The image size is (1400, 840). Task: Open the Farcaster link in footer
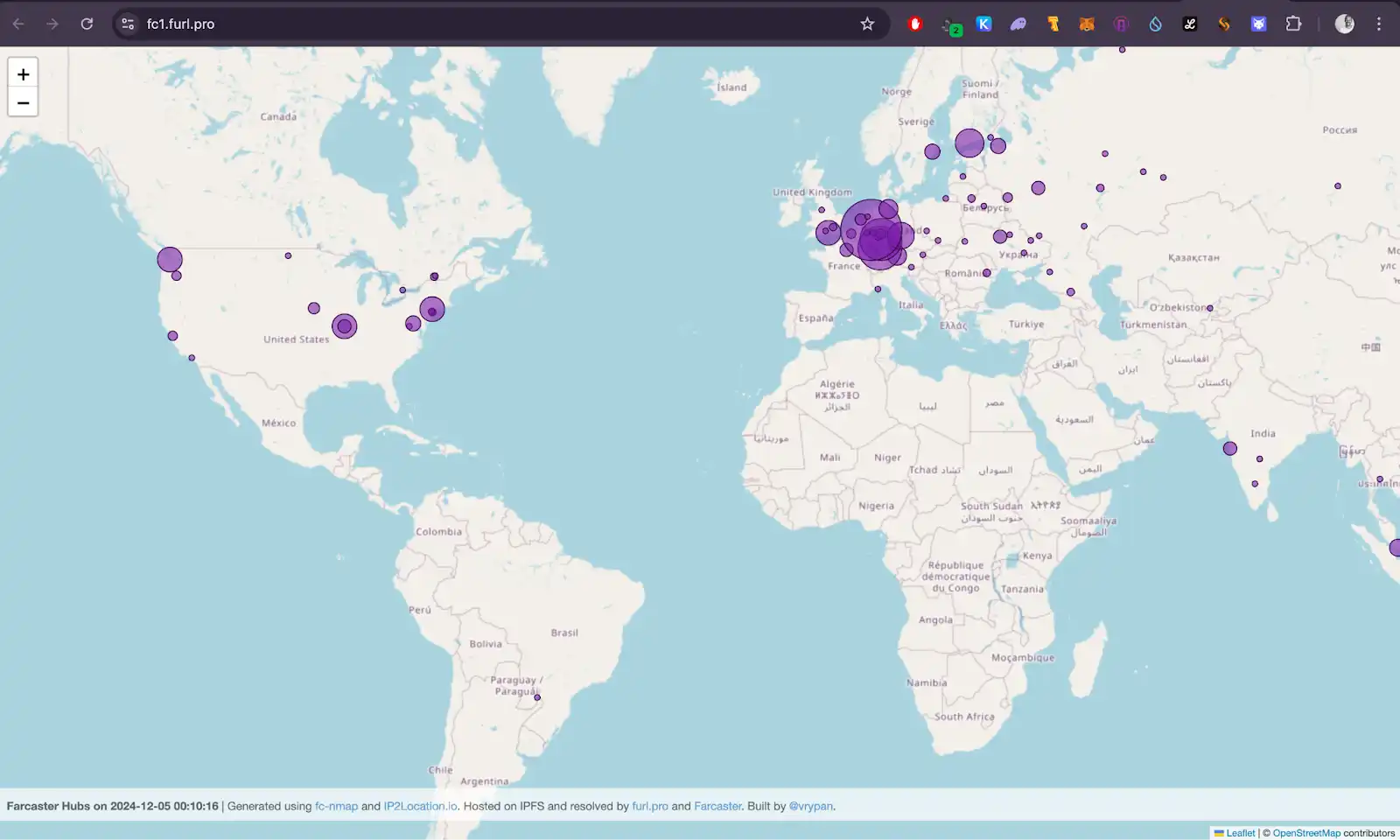tap(717, 806)
